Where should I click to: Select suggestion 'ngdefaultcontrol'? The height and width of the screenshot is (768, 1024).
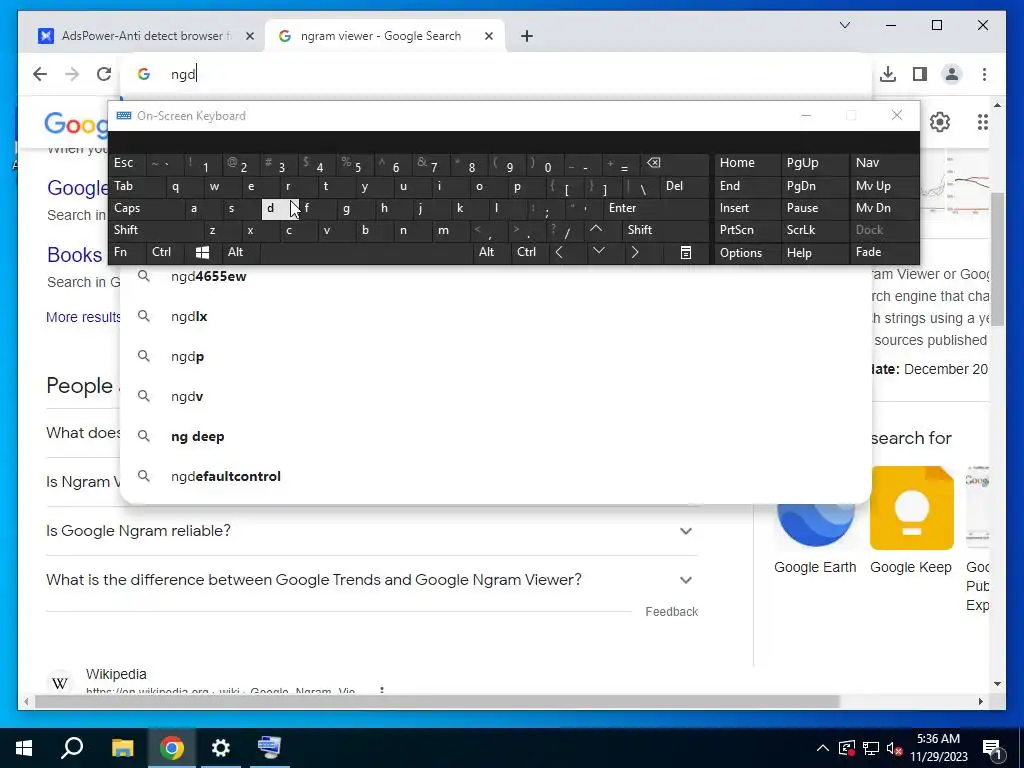click(x=496, y=477)
